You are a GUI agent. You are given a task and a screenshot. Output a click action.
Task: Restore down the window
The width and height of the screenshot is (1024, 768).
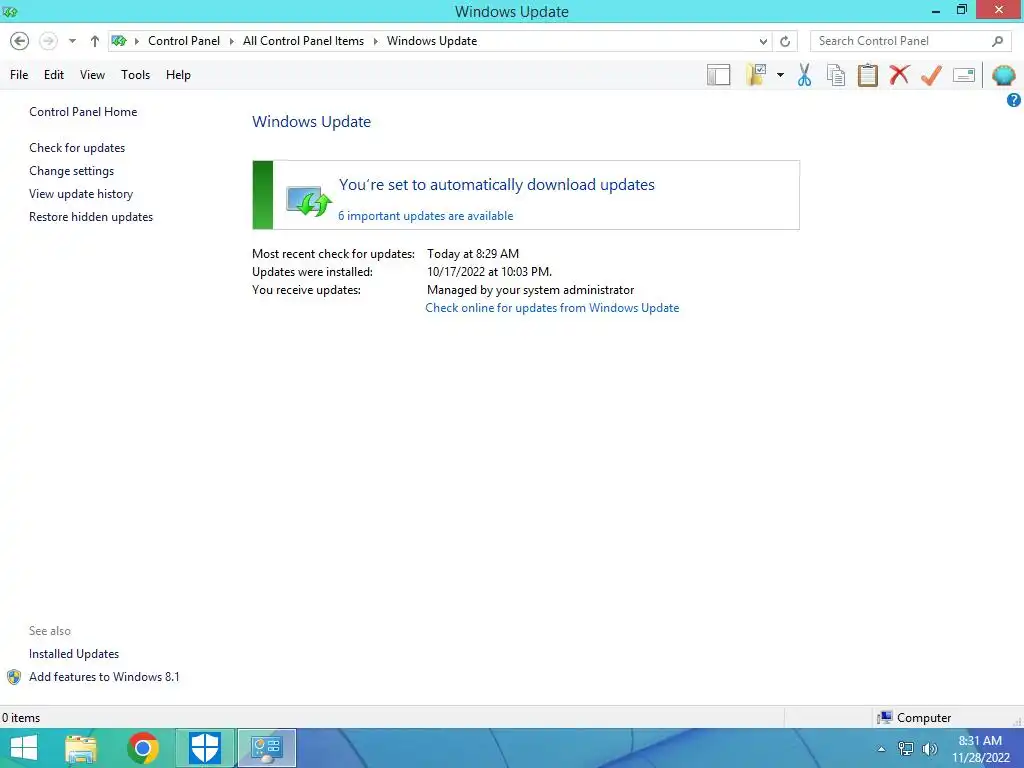tap(961, 10)
